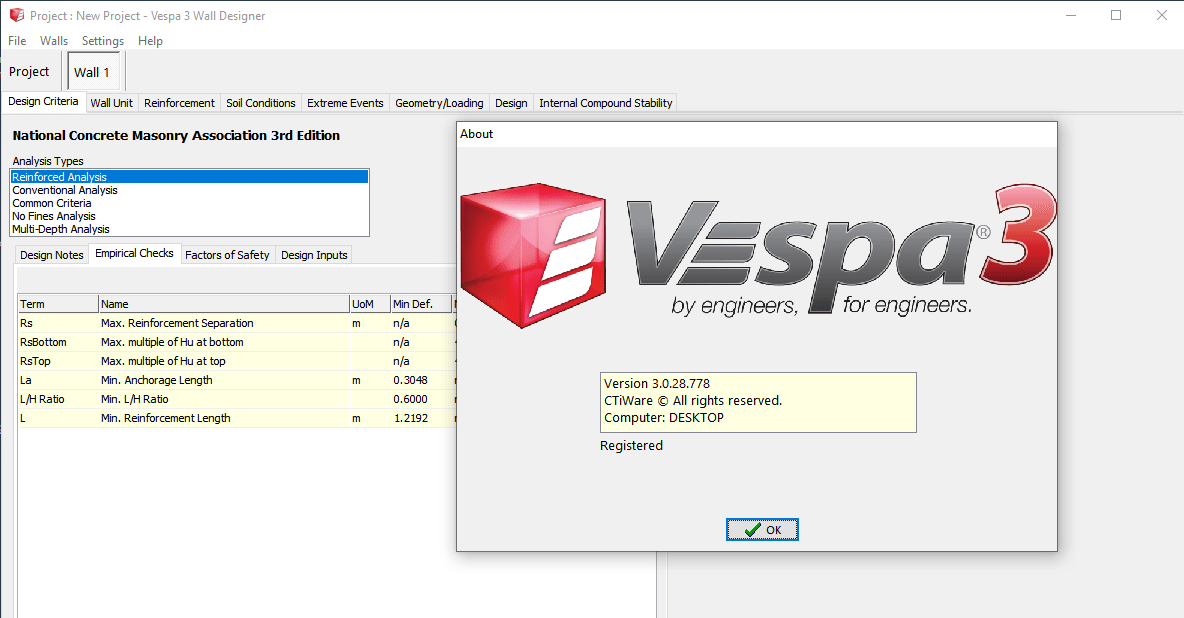Click Min. Reinforcement Length row name
The height and width of the screenshot is (618, 1184).
pyautogui.click(x=165, y=418)
